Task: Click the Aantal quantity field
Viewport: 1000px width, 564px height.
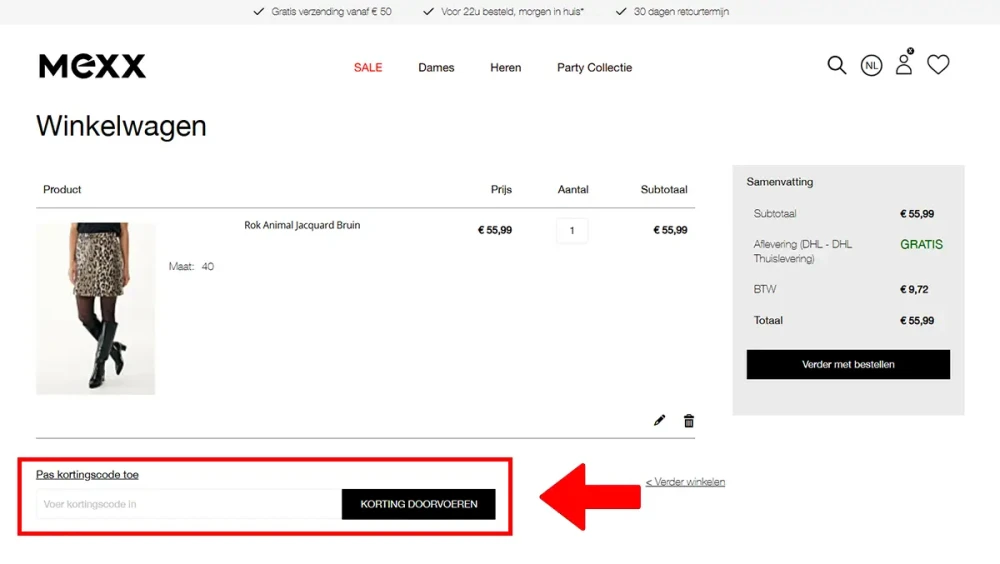Action: [572, 231]
